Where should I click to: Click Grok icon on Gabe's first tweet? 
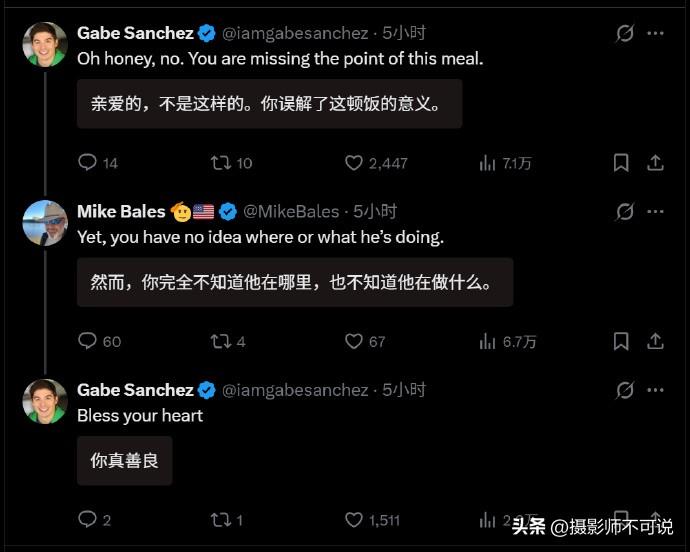[x=625, y=33]
